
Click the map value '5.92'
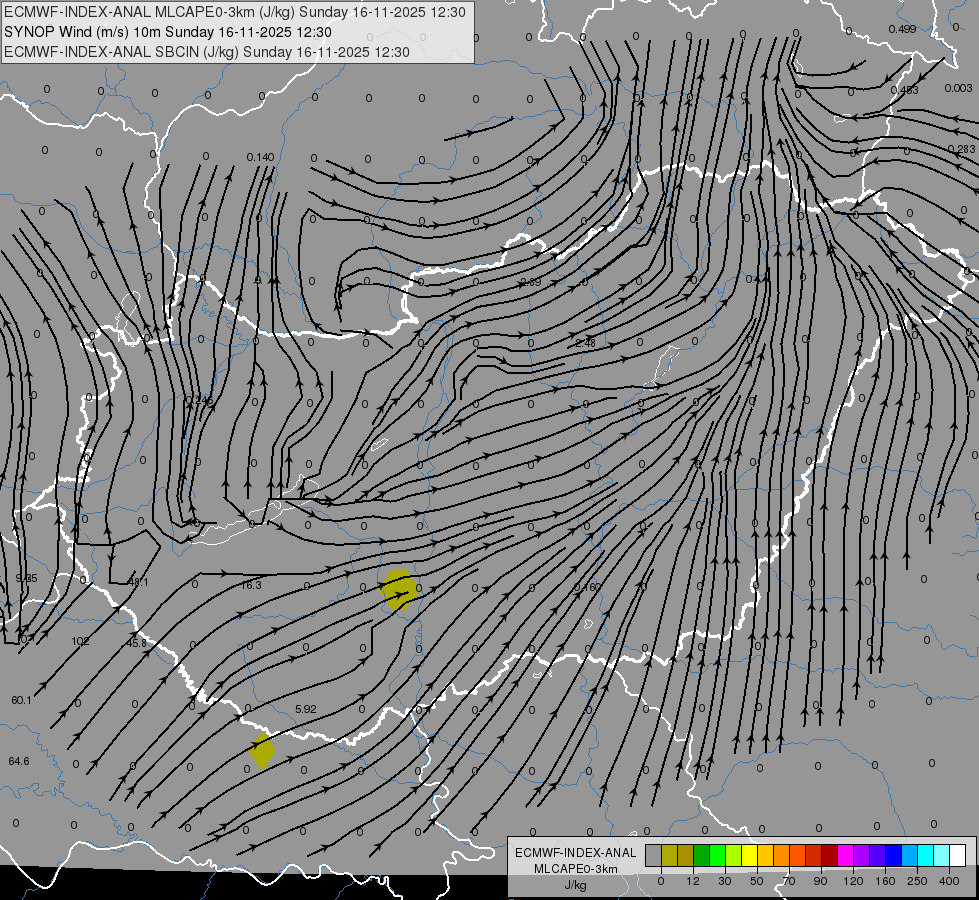pyautogui.click(x=305, y=709)
